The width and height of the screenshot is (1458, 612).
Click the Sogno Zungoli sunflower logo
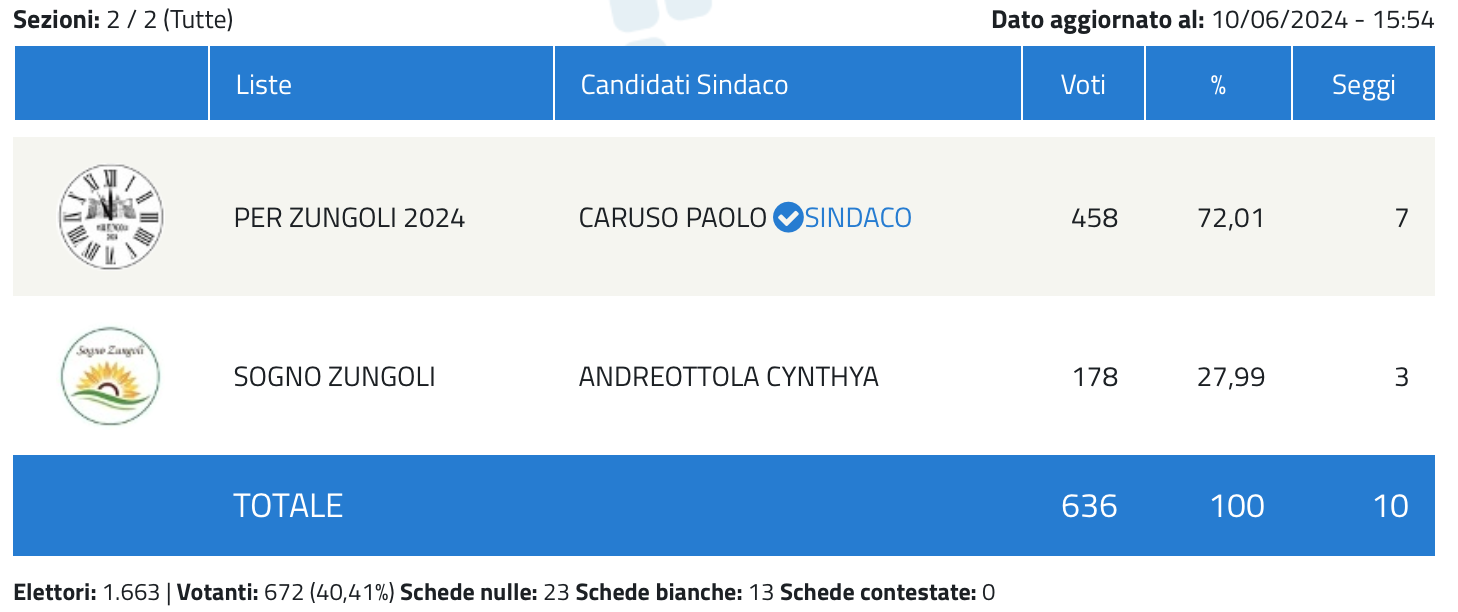tap(110, 377)
